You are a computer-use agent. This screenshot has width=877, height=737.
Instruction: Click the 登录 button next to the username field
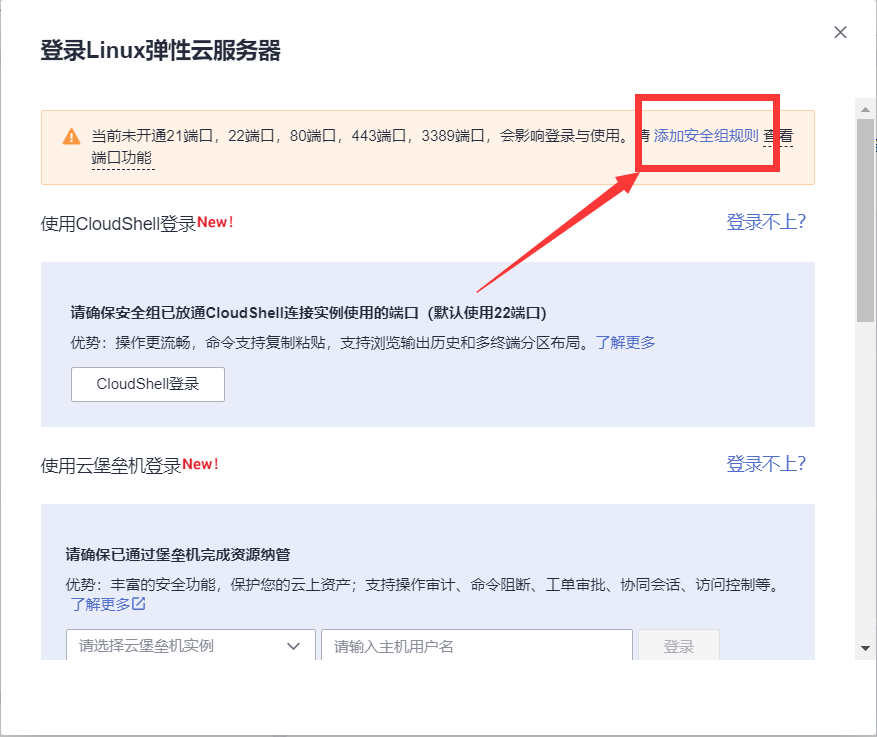(679, 646)
